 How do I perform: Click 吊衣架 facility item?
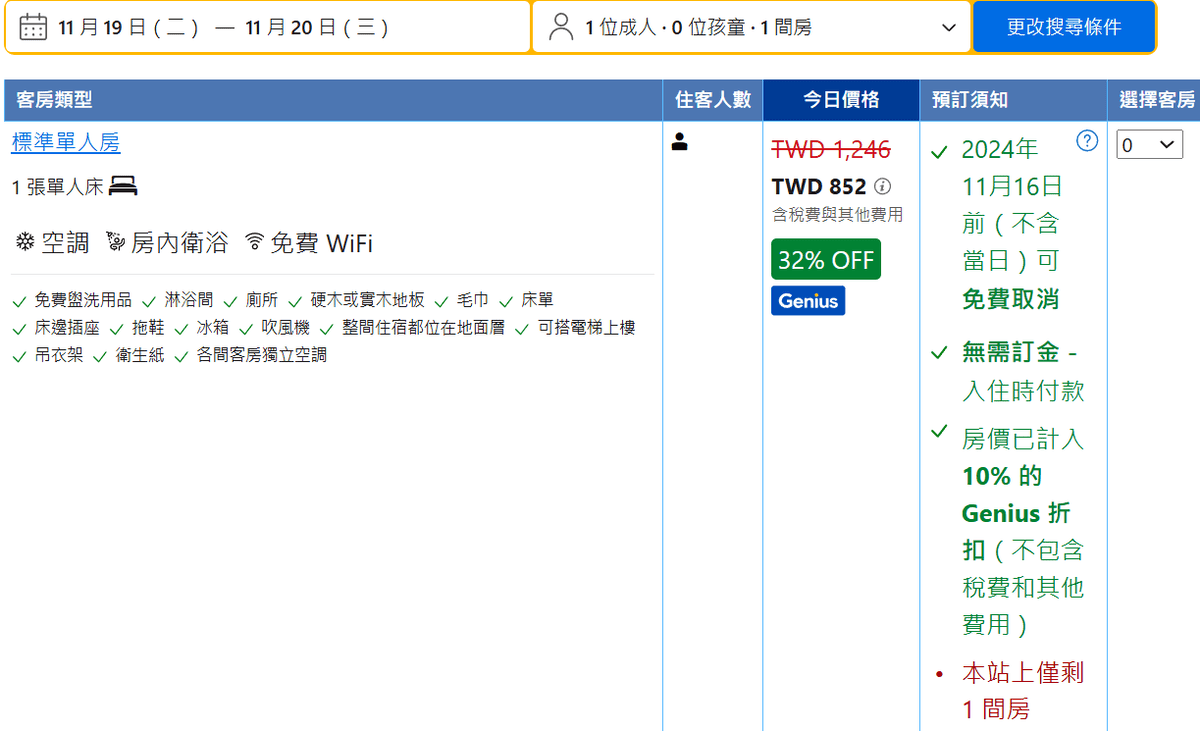click(x=59, y=355)
